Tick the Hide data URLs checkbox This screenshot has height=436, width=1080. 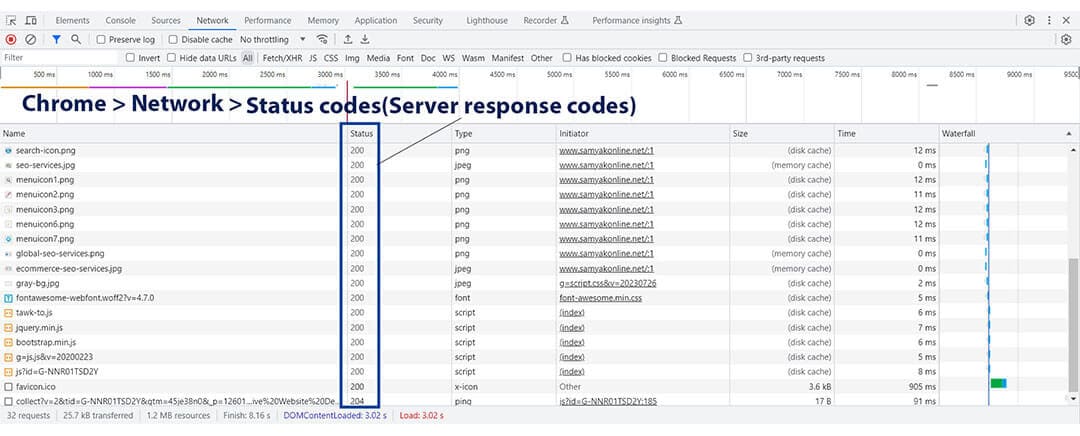tap(172, 59)
